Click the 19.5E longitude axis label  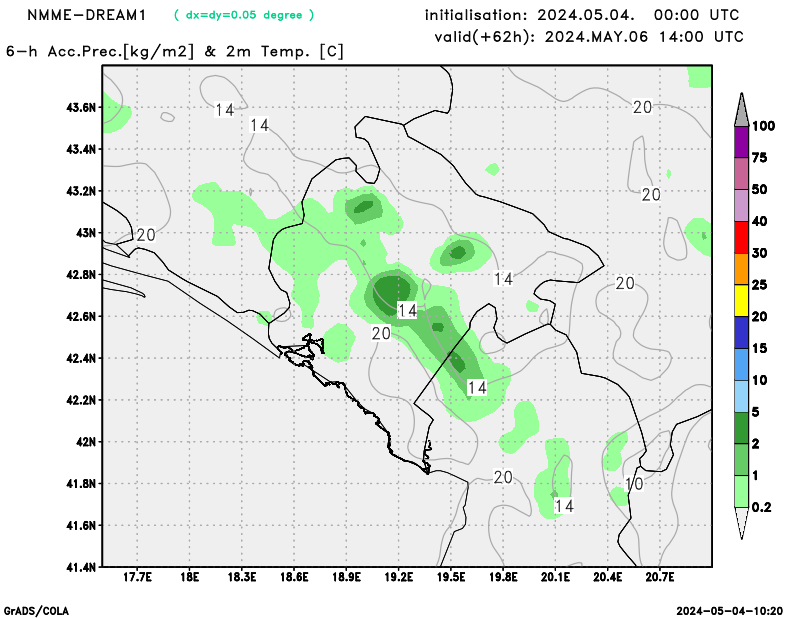(451, 577)
